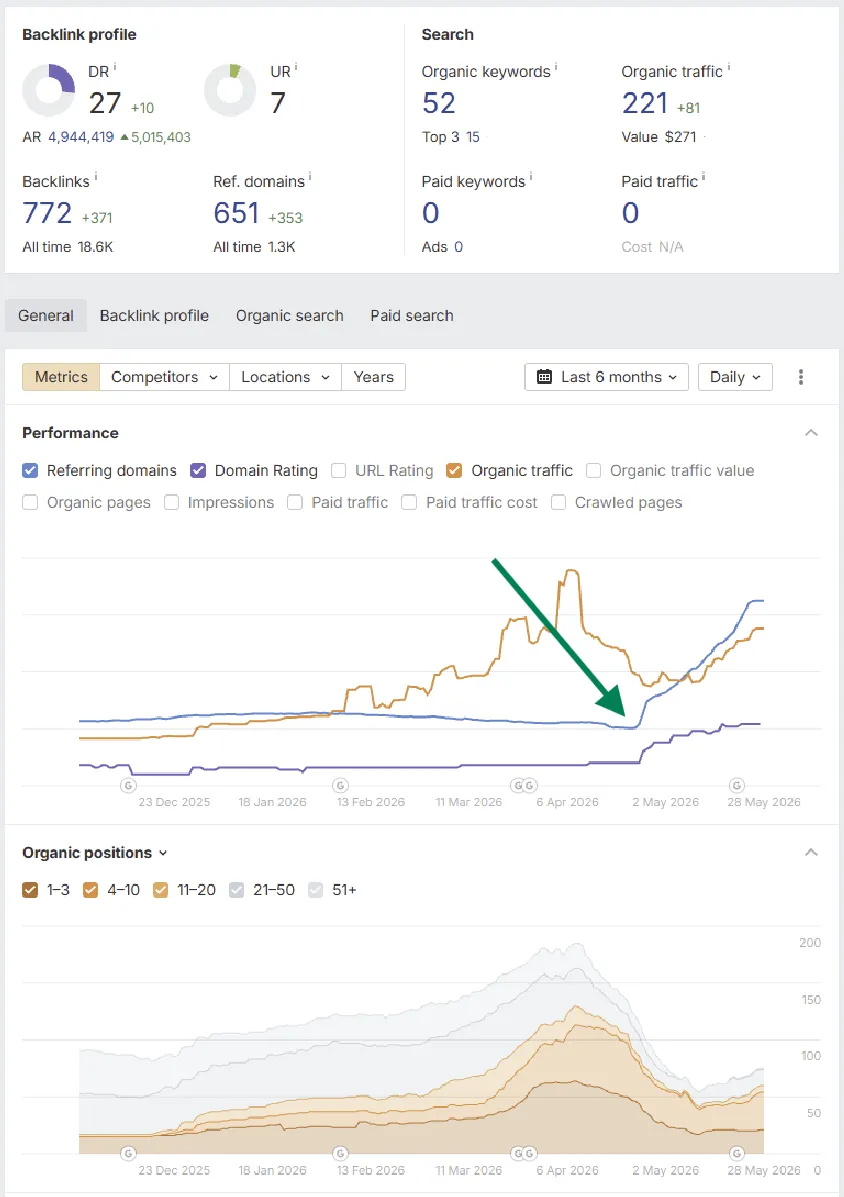Image resolution: width=844 pixels, height=1197 pixels.
Task: Click the G marker near 13 Feb 2026 in Performance chart
Action: coord(341,785)
